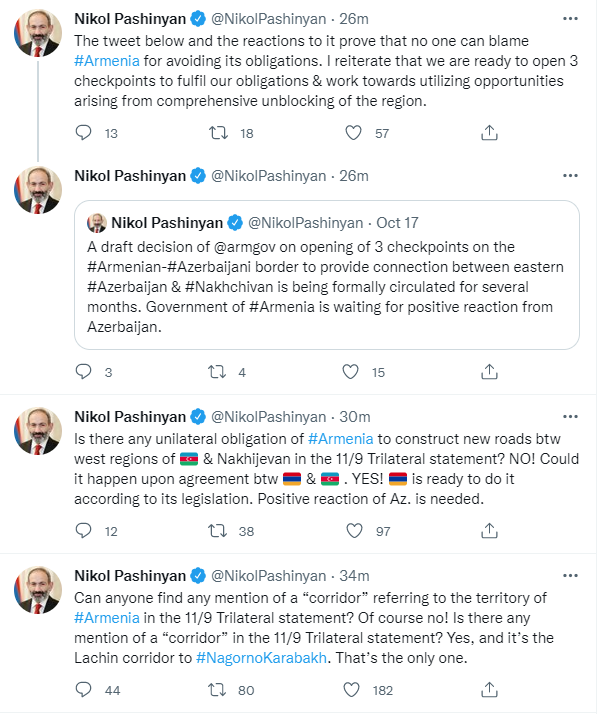The width and height of the screenshot is (598, 714).
Task: Open the @NikolPashinyan handle on the 34m tweet
Action: pos(268,576)
